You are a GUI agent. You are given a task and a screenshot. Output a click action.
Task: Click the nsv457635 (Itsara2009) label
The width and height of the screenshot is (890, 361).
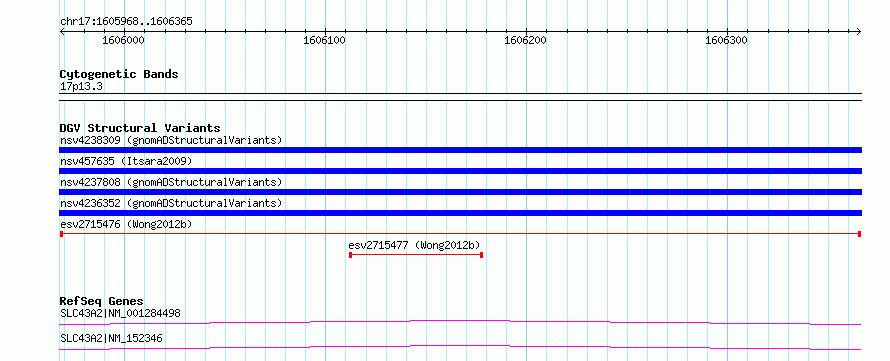click(x=126, y=161)
